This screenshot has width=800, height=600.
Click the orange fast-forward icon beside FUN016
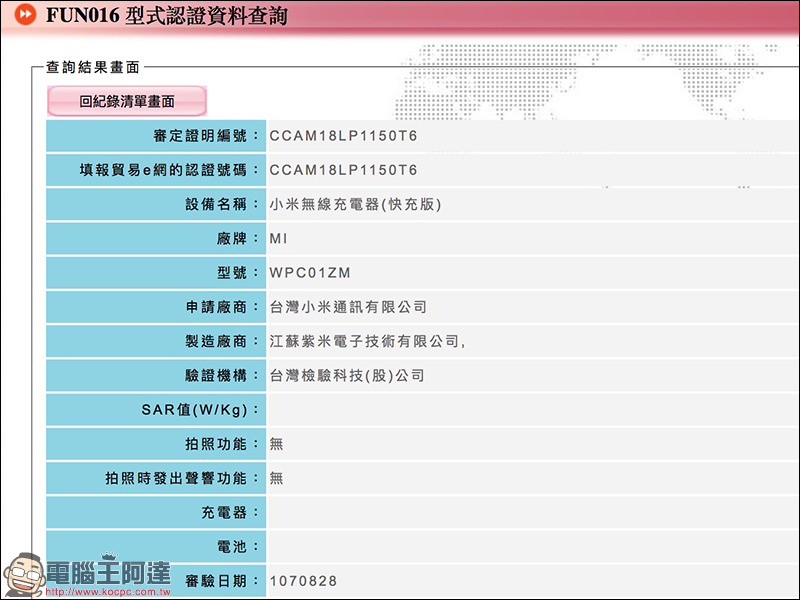coord(25,14)
